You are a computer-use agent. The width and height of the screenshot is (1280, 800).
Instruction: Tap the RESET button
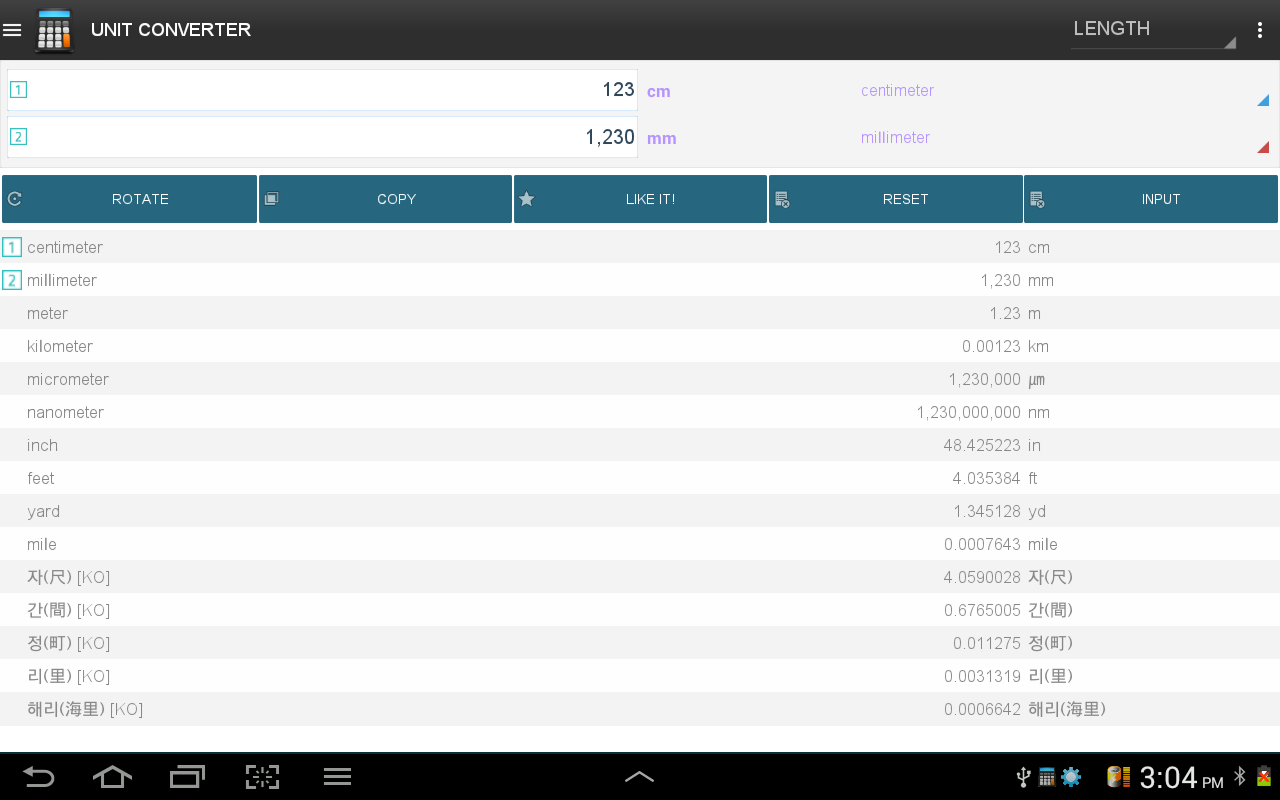(x=895, y=199)
